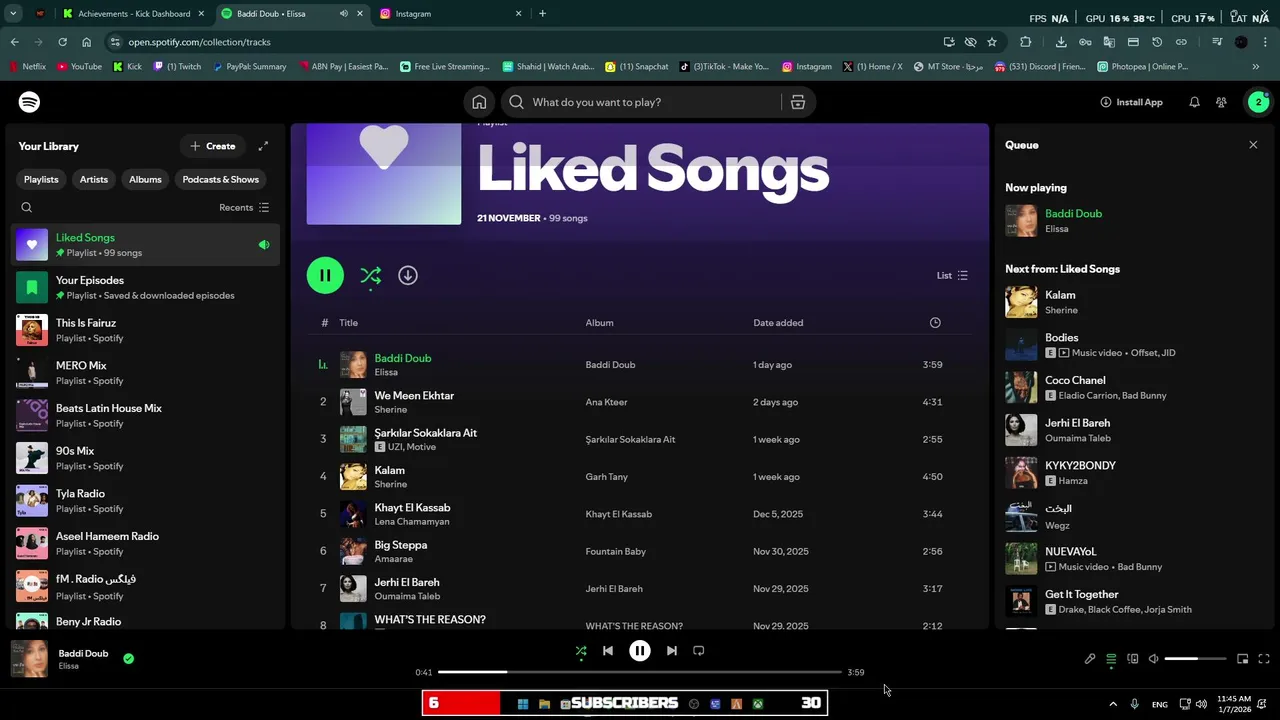Open a new browser tab
This screenshot has width=1280, height=720.
(x=542, y=14)
